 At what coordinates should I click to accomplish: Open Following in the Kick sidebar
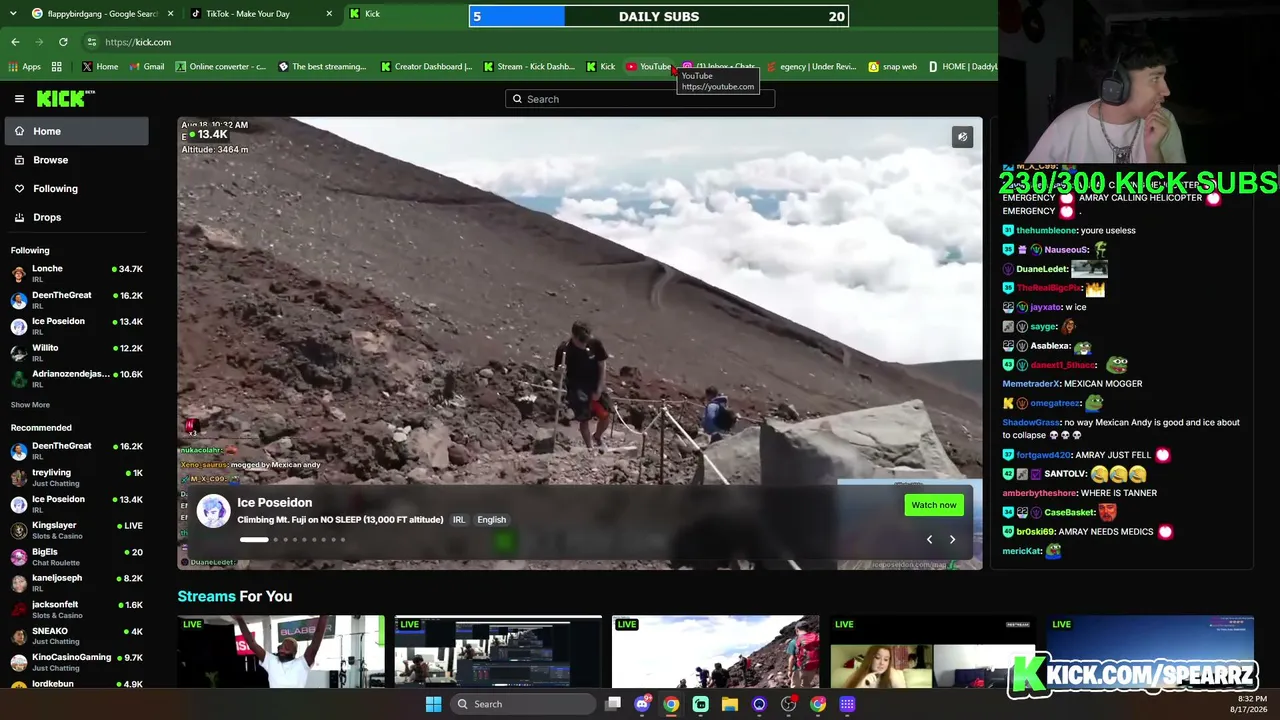(76, 188)
